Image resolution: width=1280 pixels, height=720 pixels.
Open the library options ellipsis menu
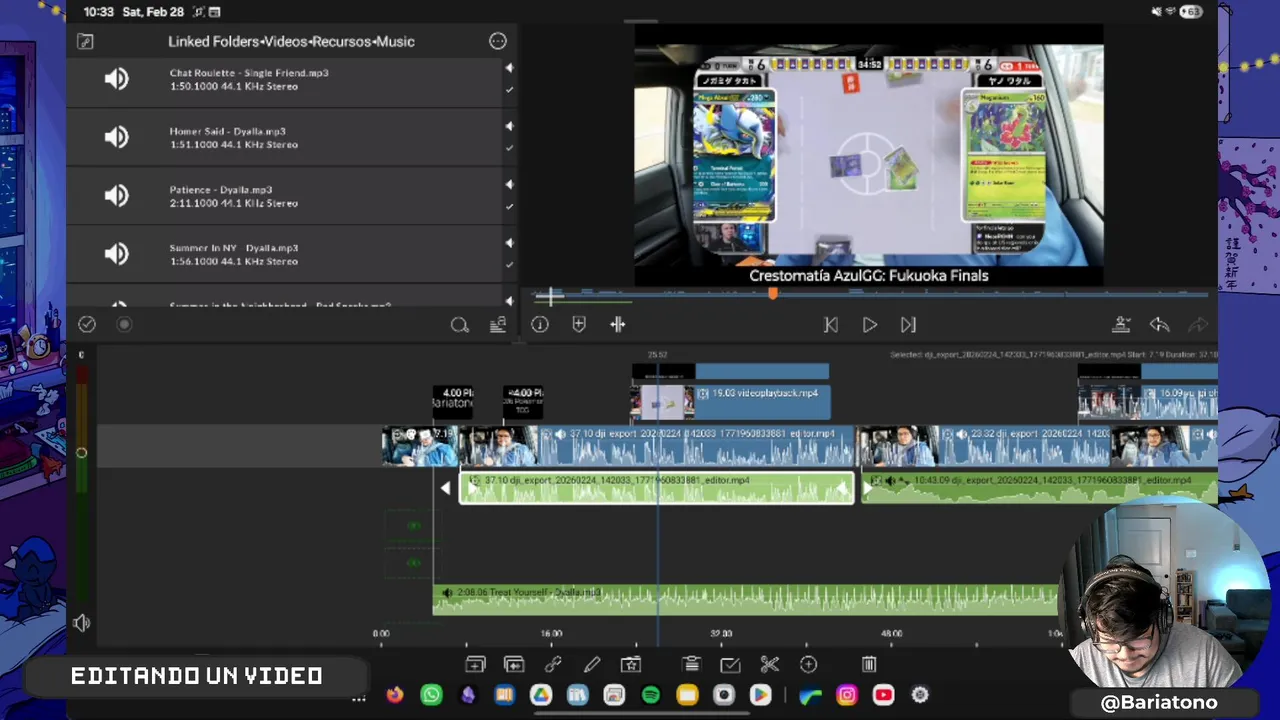click(x=498, y=41)
